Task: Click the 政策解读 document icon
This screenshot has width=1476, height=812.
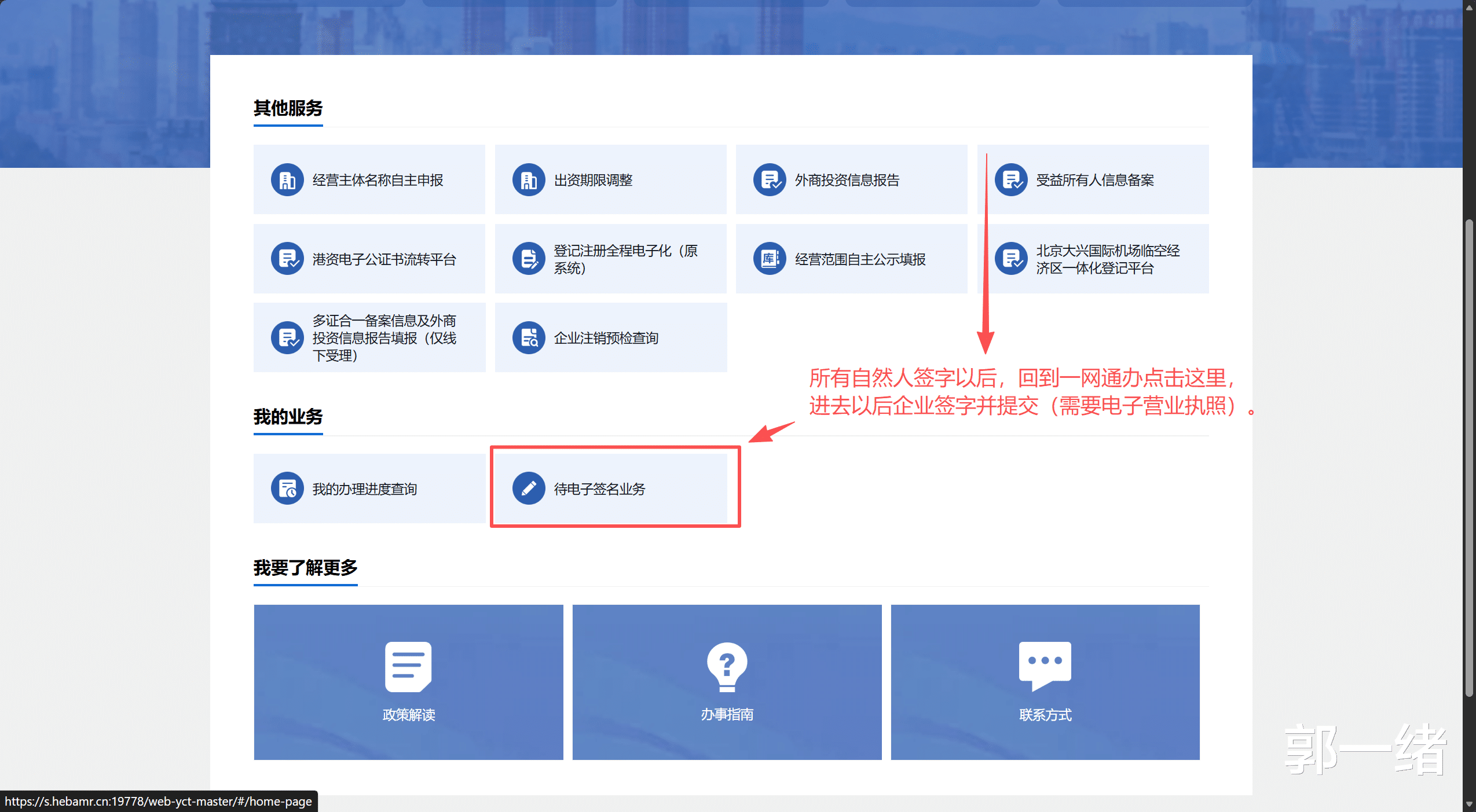Action: [408, 666]
